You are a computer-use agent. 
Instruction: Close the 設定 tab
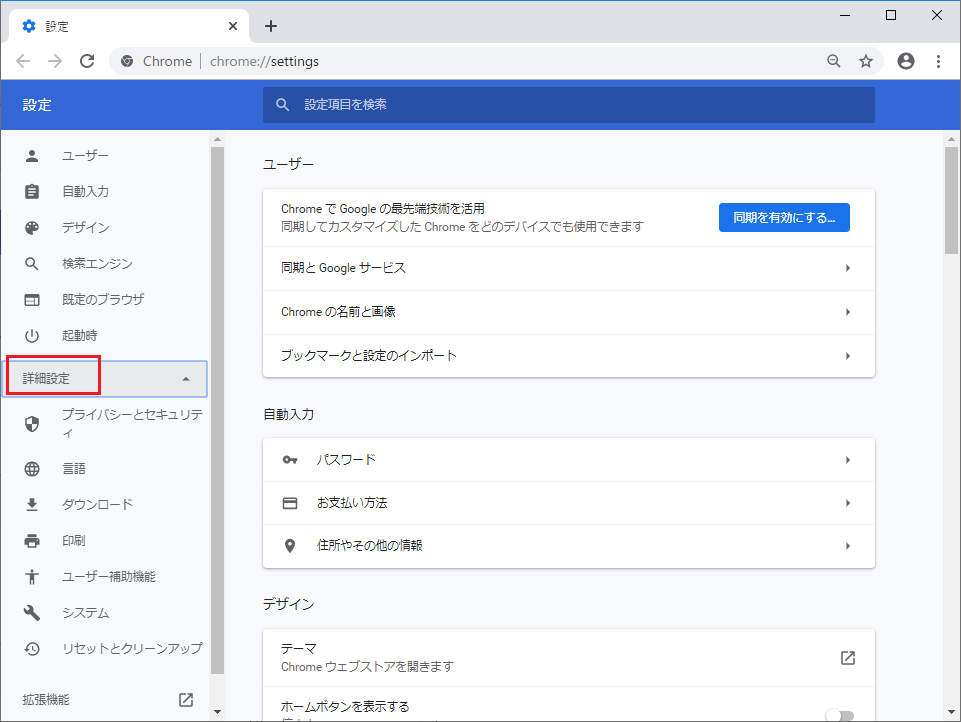coord(233,26)
